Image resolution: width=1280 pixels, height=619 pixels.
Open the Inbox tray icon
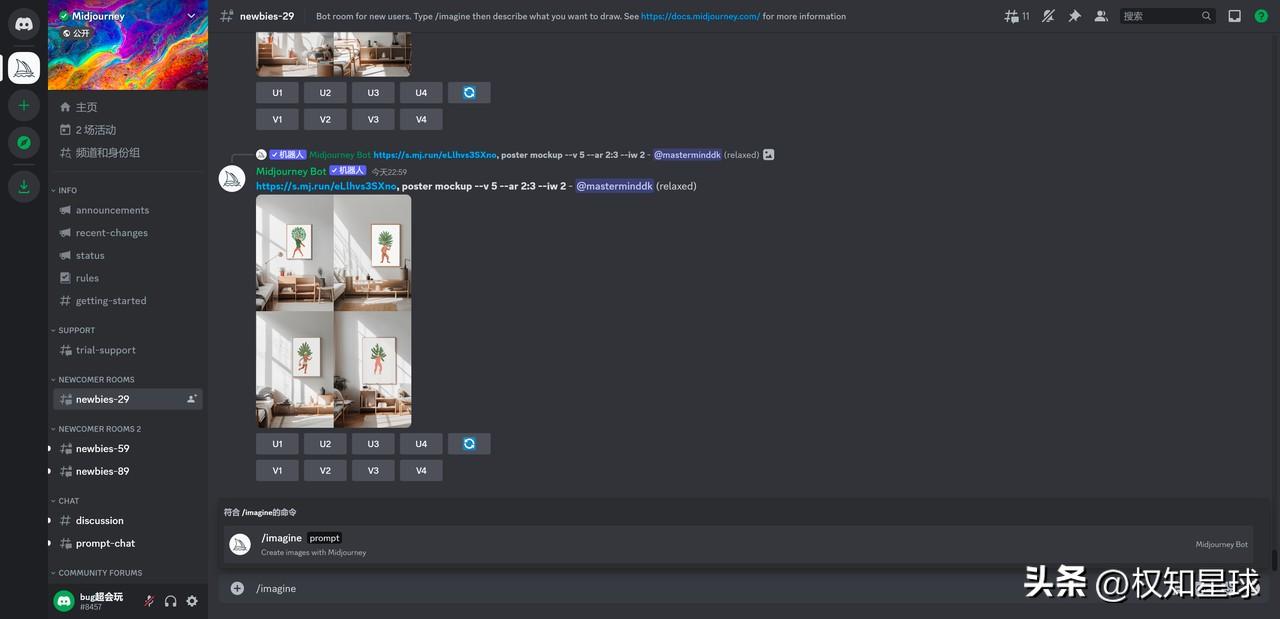coord(1235,16)
